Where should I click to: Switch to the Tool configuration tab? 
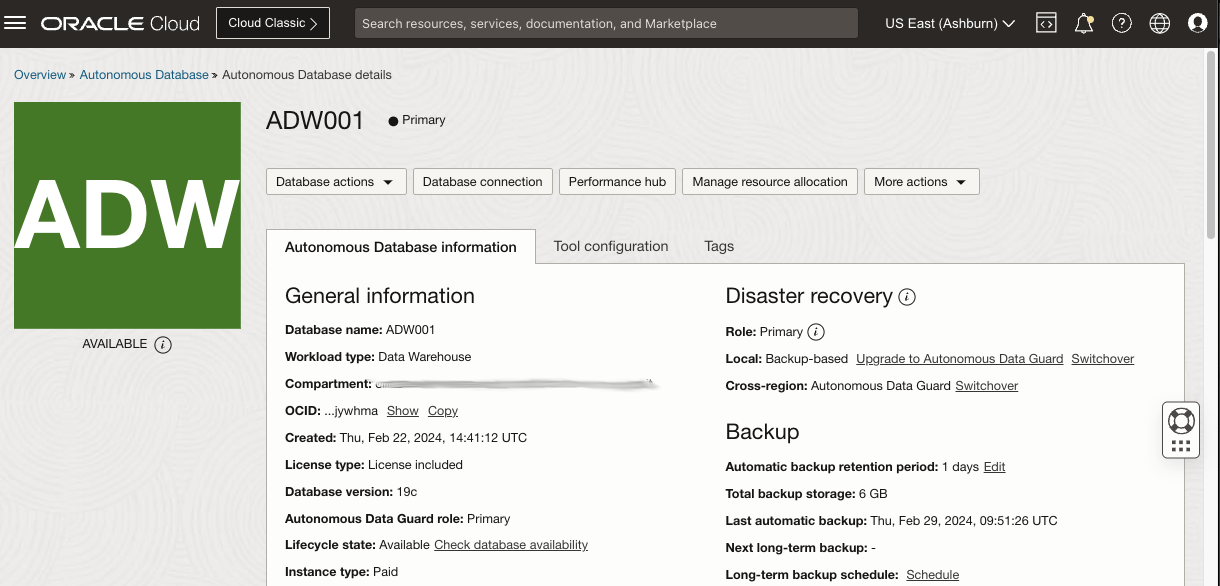[x=611, y=246]
